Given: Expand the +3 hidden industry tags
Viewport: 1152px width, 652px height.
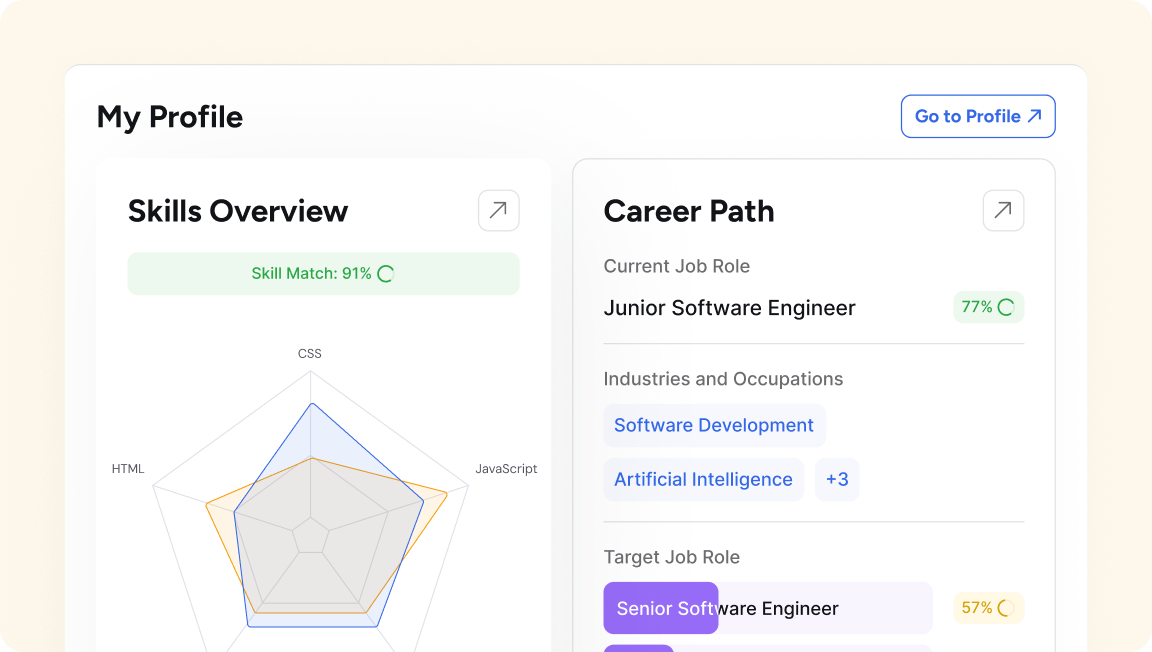Looking at the screenshot, I should click(x=837, y=479).
